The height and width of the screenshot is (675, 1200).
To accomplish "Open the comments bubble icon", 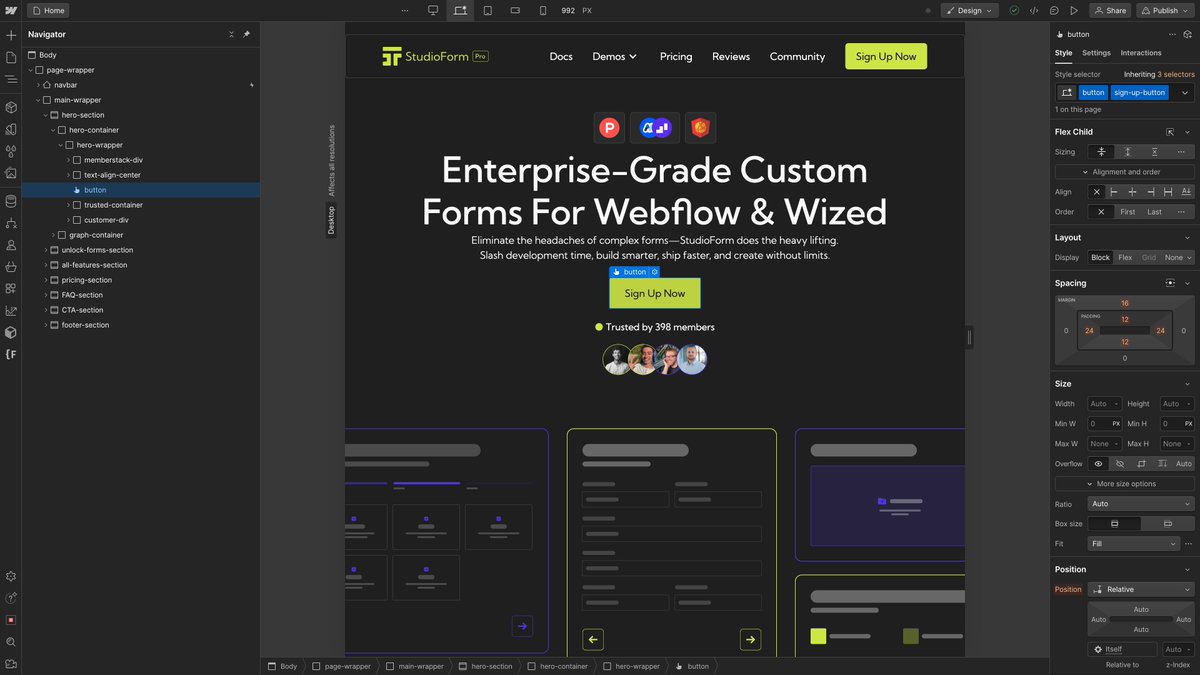I will (x=1054, y=10).
